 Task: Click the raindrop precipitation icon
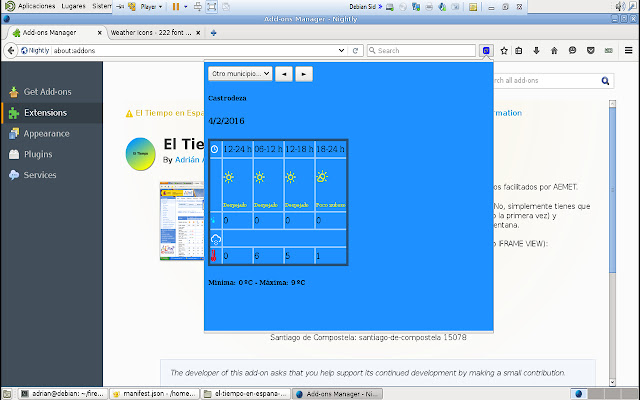(x=213, y=220)
